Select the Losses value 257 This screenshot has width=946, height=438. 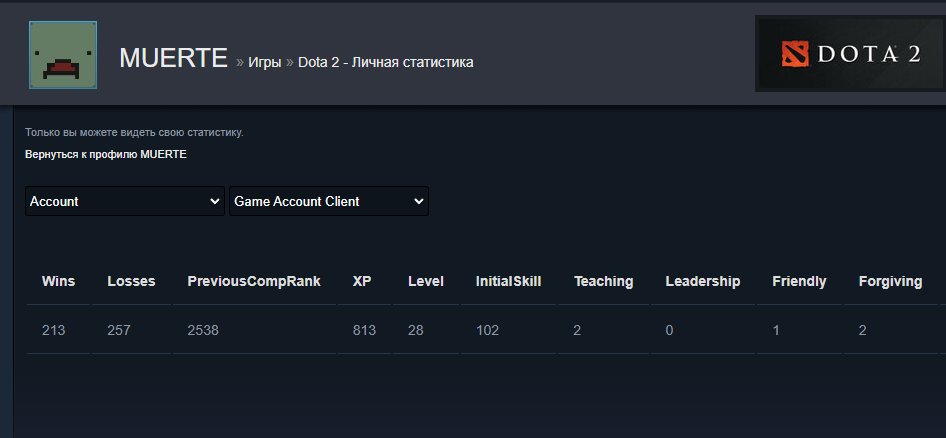pyautogui.click(x=118, y=330)
